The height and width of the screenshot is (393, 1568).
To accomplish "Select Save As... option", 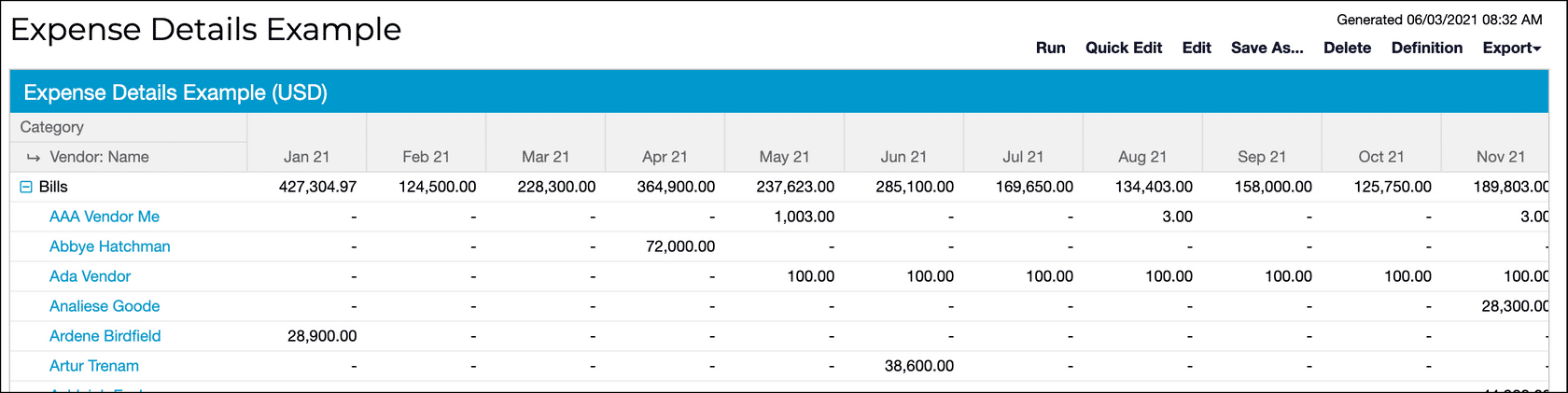I will coord(1267,48).
